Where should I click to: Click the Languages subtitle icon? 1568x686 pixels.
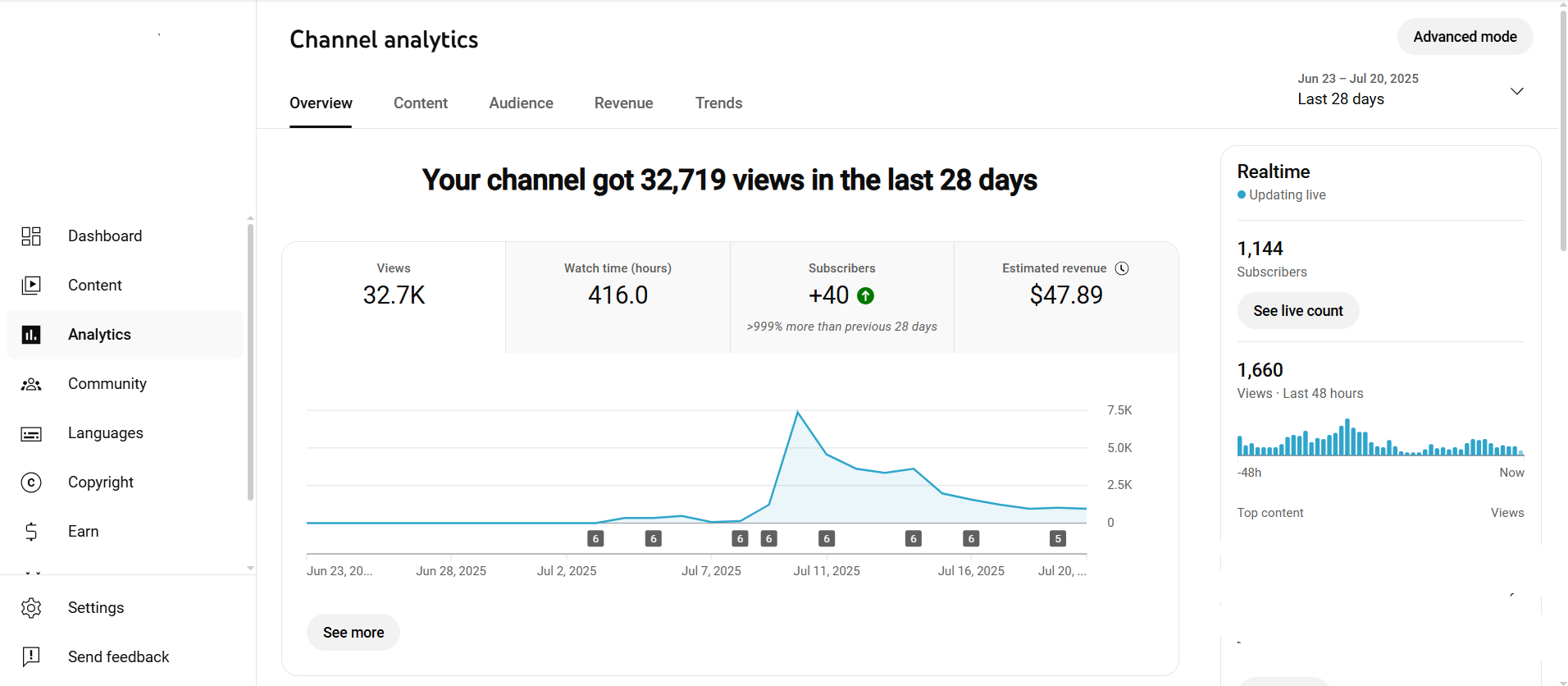31,434
